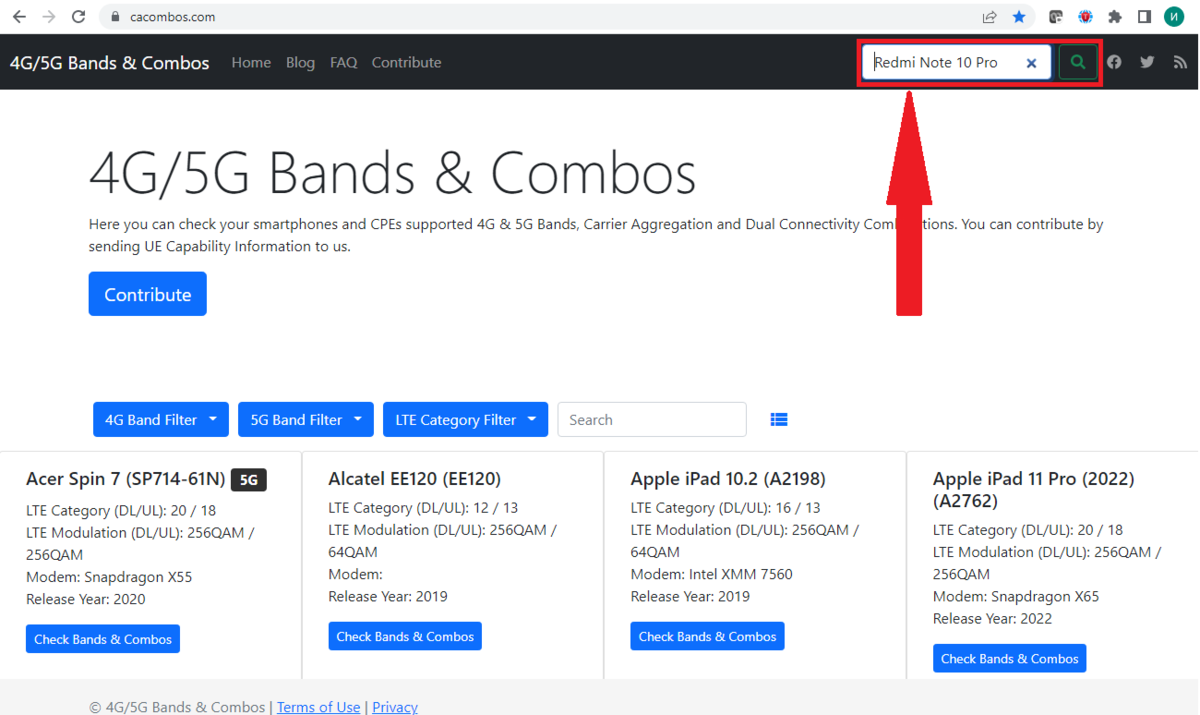Check Bands & Combos for iPad 11 Pro
This screenshot has height=715, width=1200.
point(1009,658)
